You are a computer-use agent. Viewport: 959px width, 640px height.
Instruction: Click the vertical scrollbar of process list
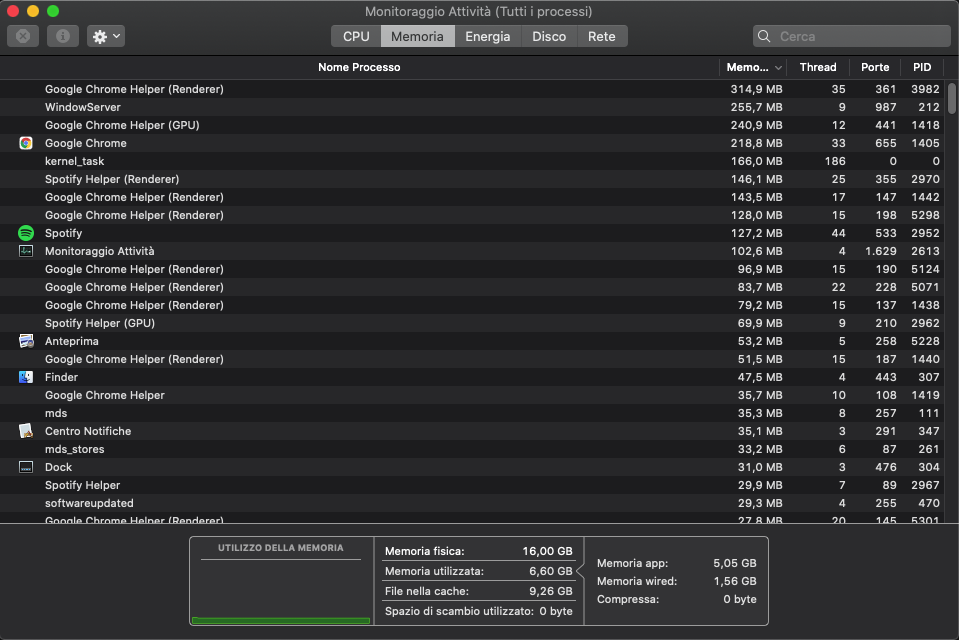pos(952,99)
